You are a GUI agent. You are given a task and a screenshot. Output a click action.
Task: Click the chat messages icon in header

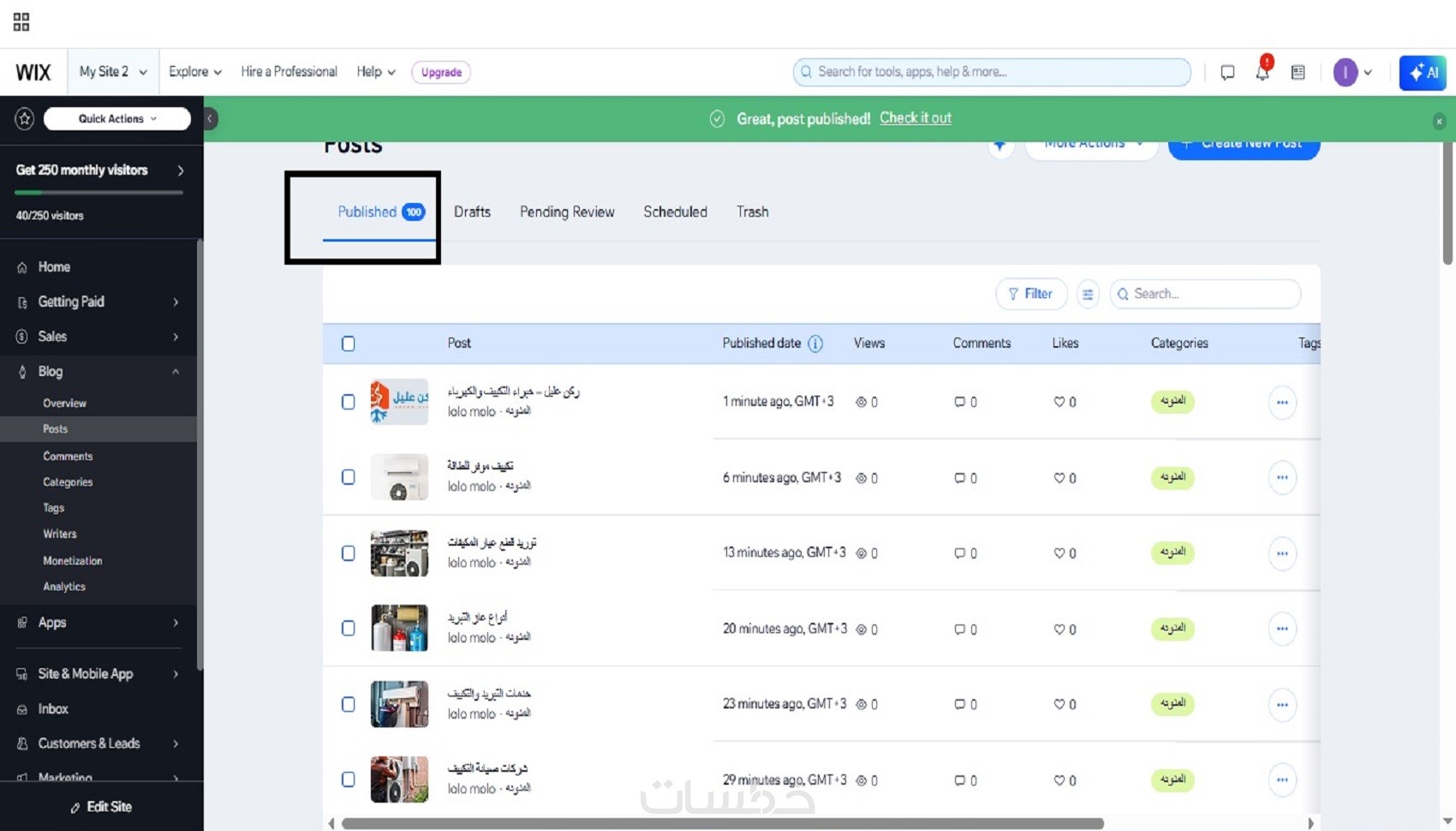pos(1227,73)
